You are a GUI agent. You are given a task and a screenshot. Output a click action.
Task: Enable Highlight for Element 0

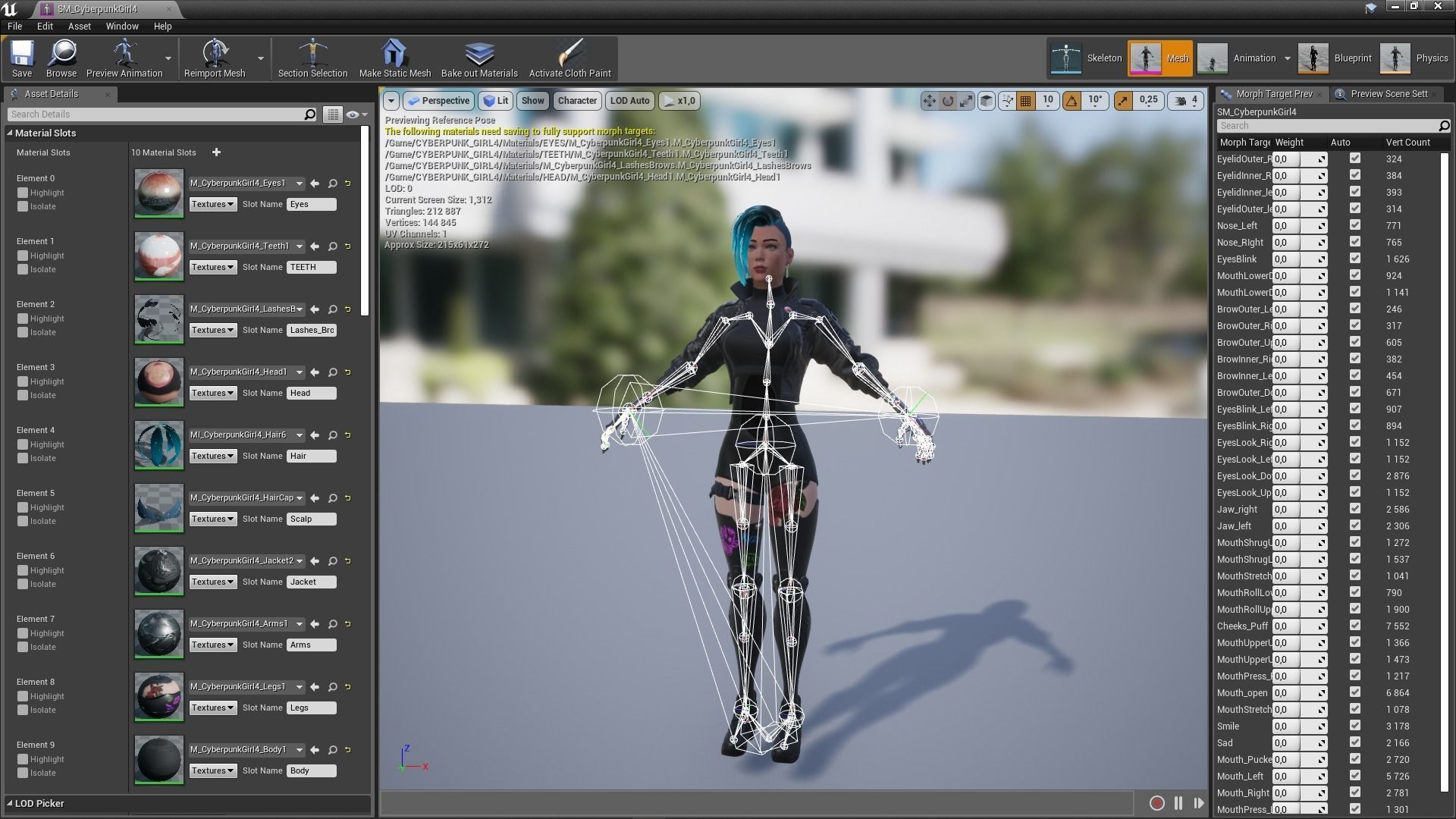click(x=23, y=193)
